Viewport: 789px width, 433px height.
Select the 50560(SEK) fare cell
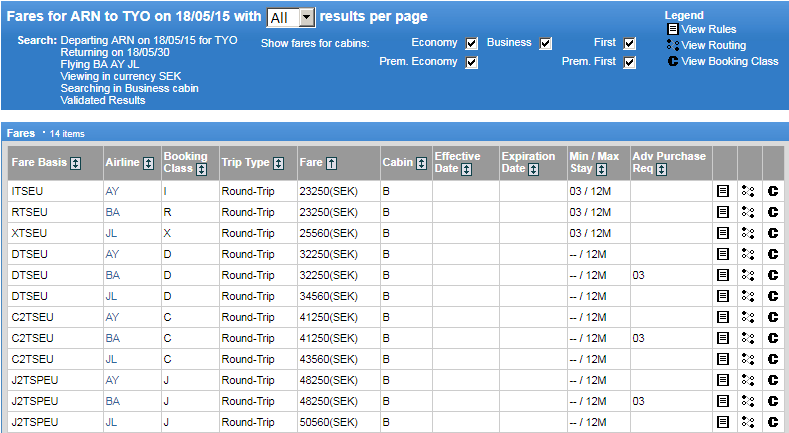point(326,422)
